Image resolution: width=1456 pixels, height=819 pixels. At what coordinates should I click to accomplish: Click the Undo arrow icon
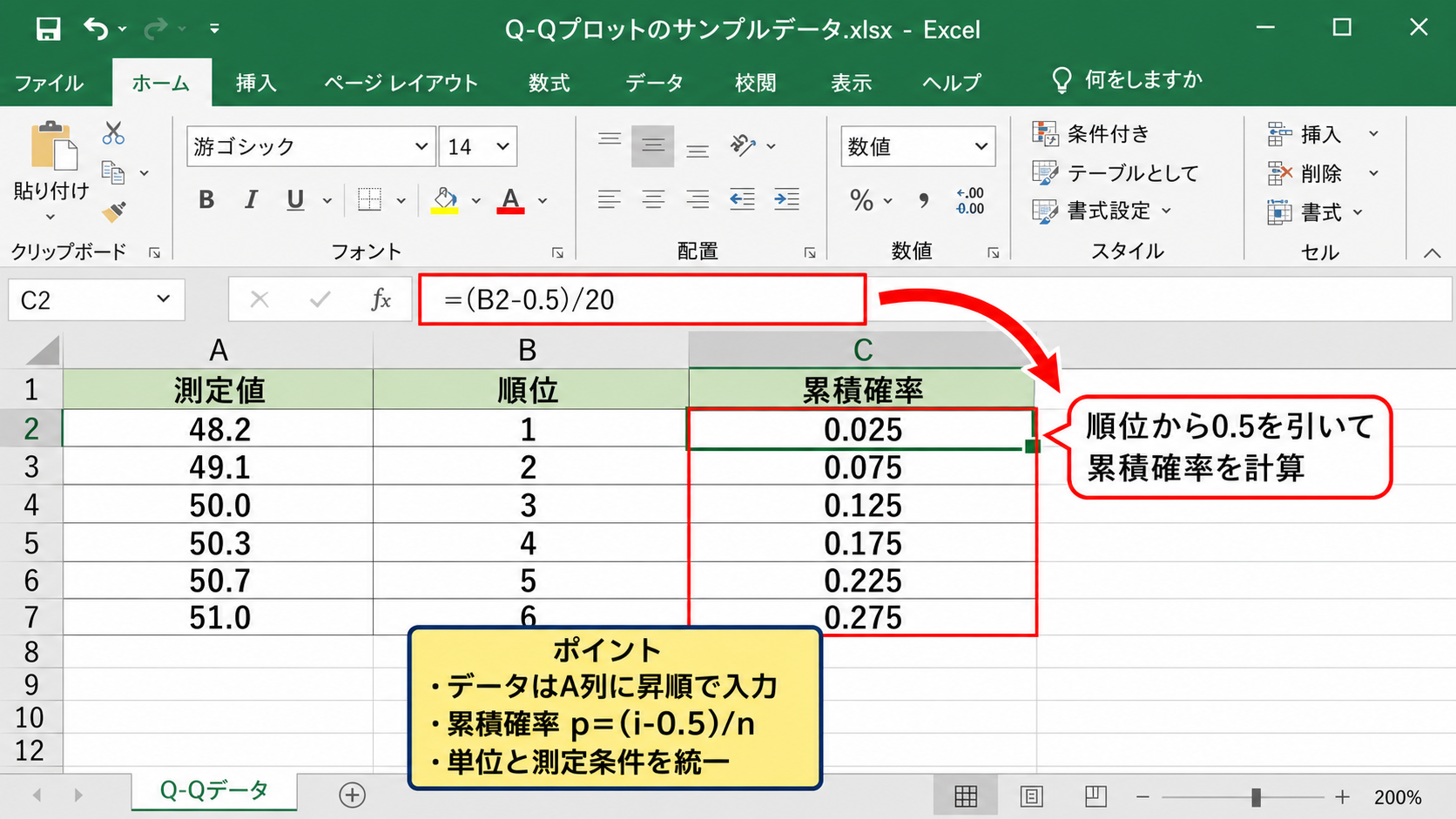point(96,30)
